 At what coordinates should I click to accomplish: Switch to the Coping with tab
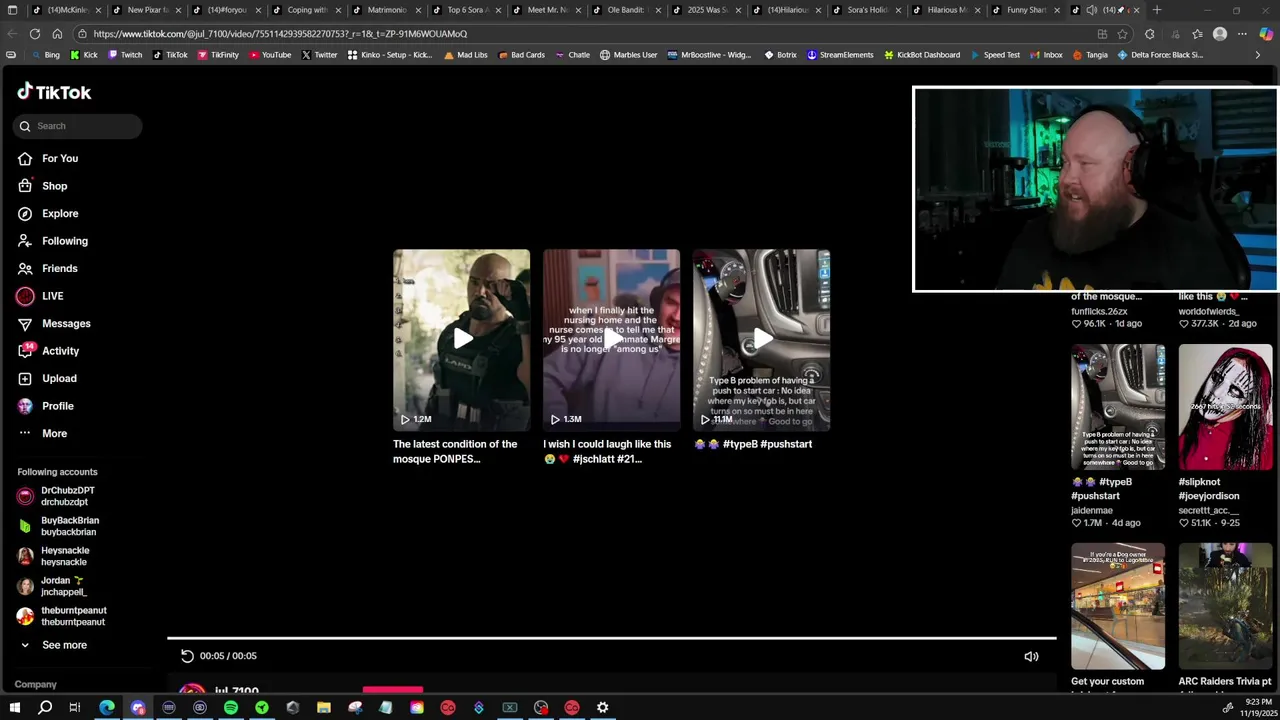click(x=307, y=10)
